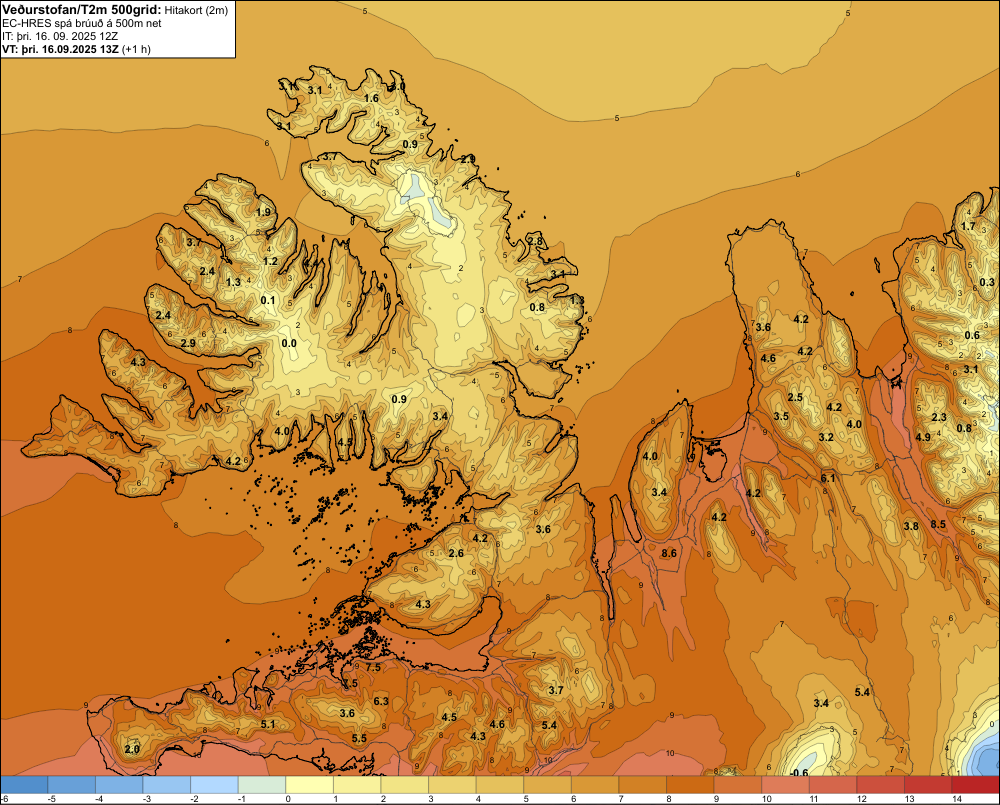Screen dimensions: 1000x805
Task: Click the legend swatch between -1 and 0
Action: pos(262,785)
